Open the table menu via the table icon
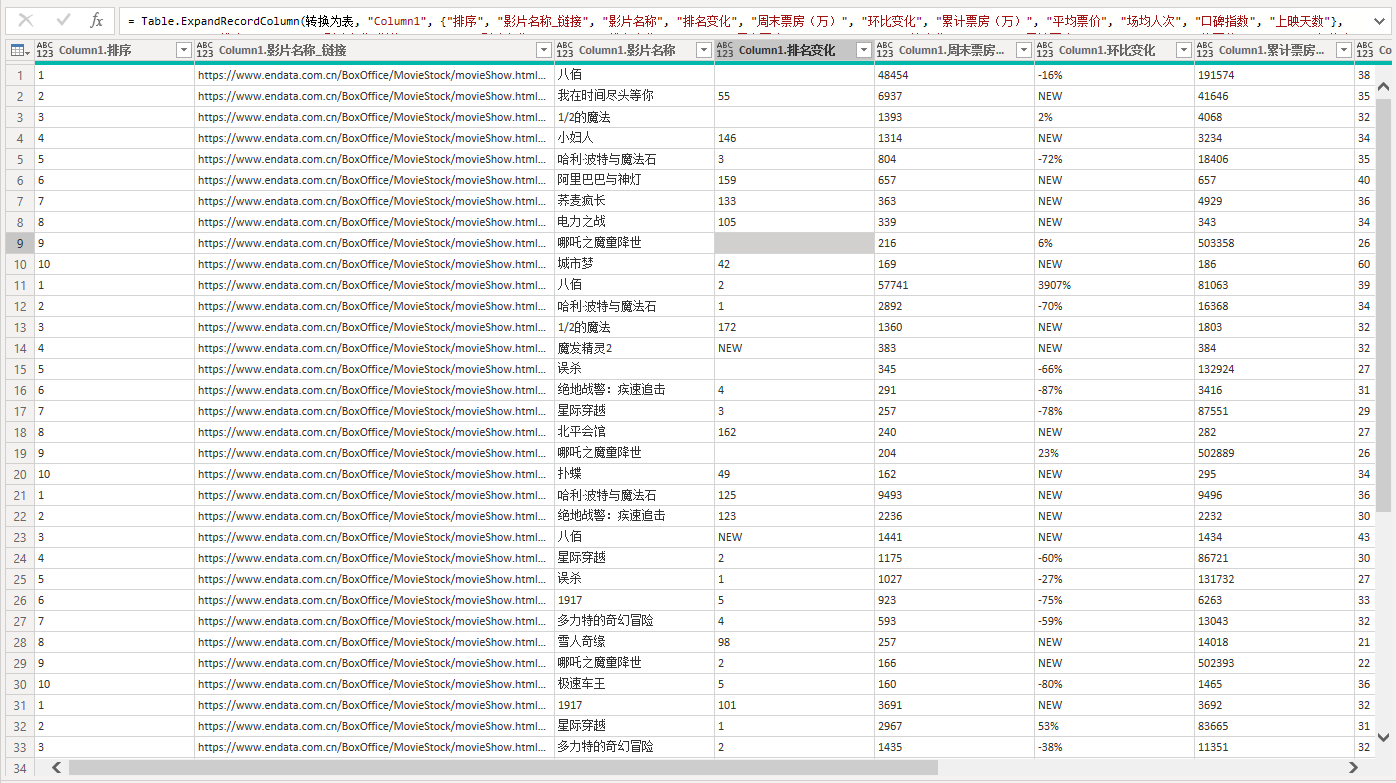The height and width of the screenshot is (783, 1396). pos(18,49)
